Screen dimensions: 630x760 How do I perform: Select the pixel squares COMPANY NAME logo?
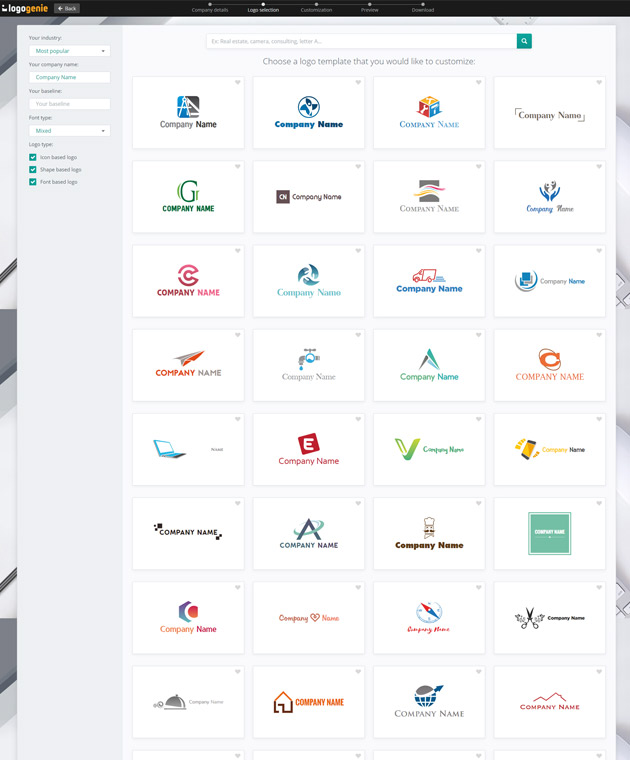[x=188, y=534]
